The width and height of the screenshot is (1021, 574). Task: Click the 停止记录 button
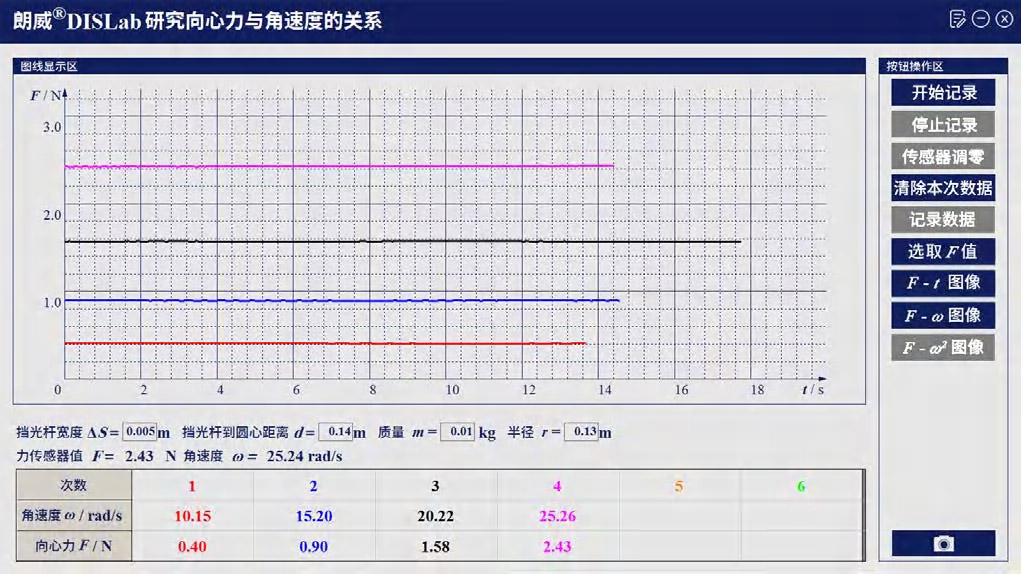(943, 125)
